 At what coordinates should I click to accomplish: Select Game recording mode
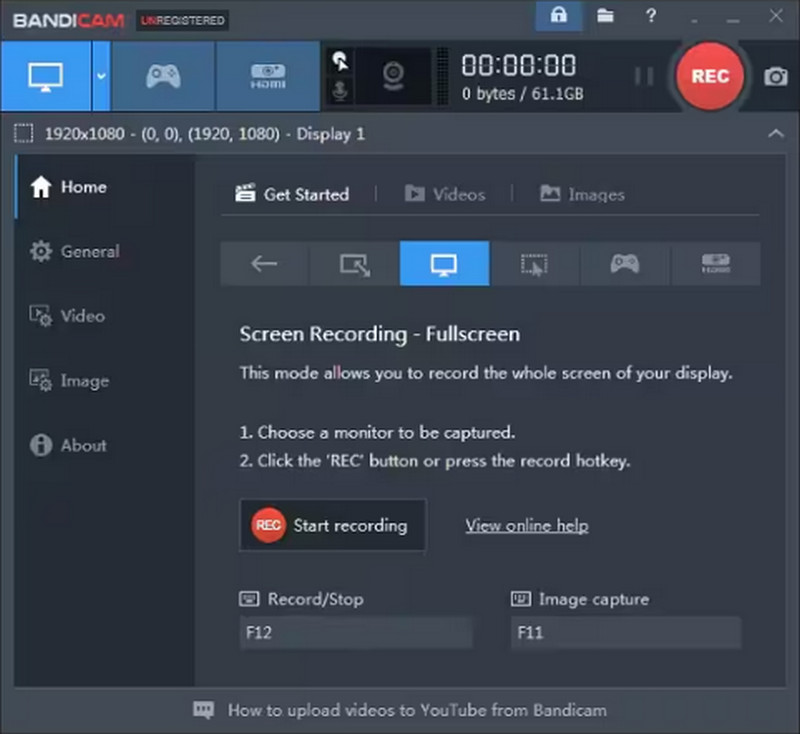click(162, 76)
